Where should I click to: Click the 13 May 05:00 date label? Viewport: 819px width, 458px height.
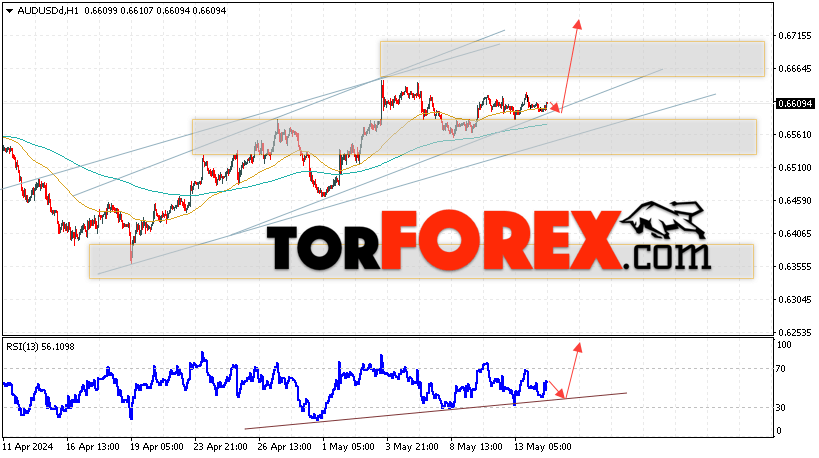tap(542, 447)
